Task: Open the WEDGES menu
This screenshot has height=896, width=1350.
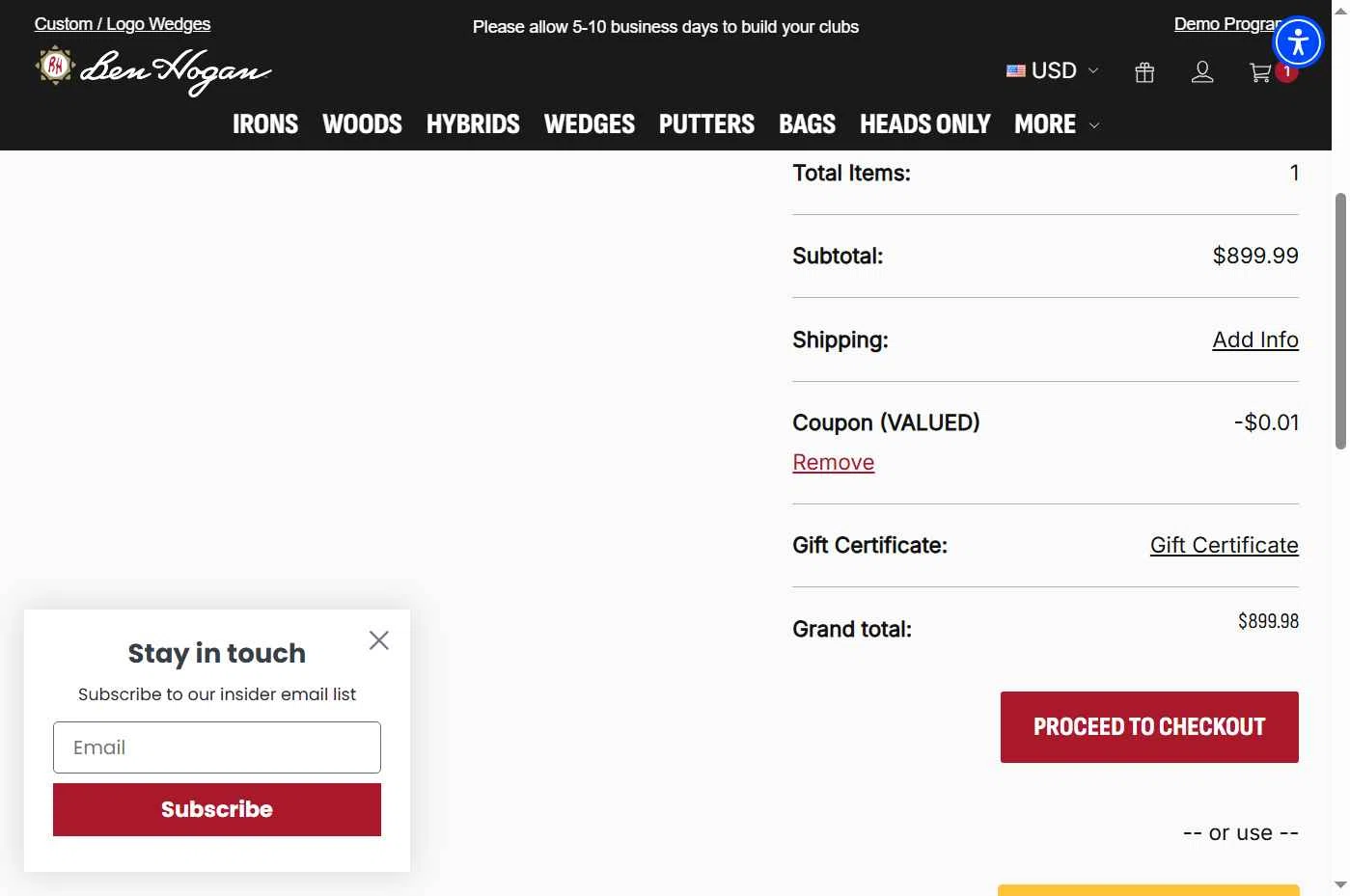Action: coord(590,124)
